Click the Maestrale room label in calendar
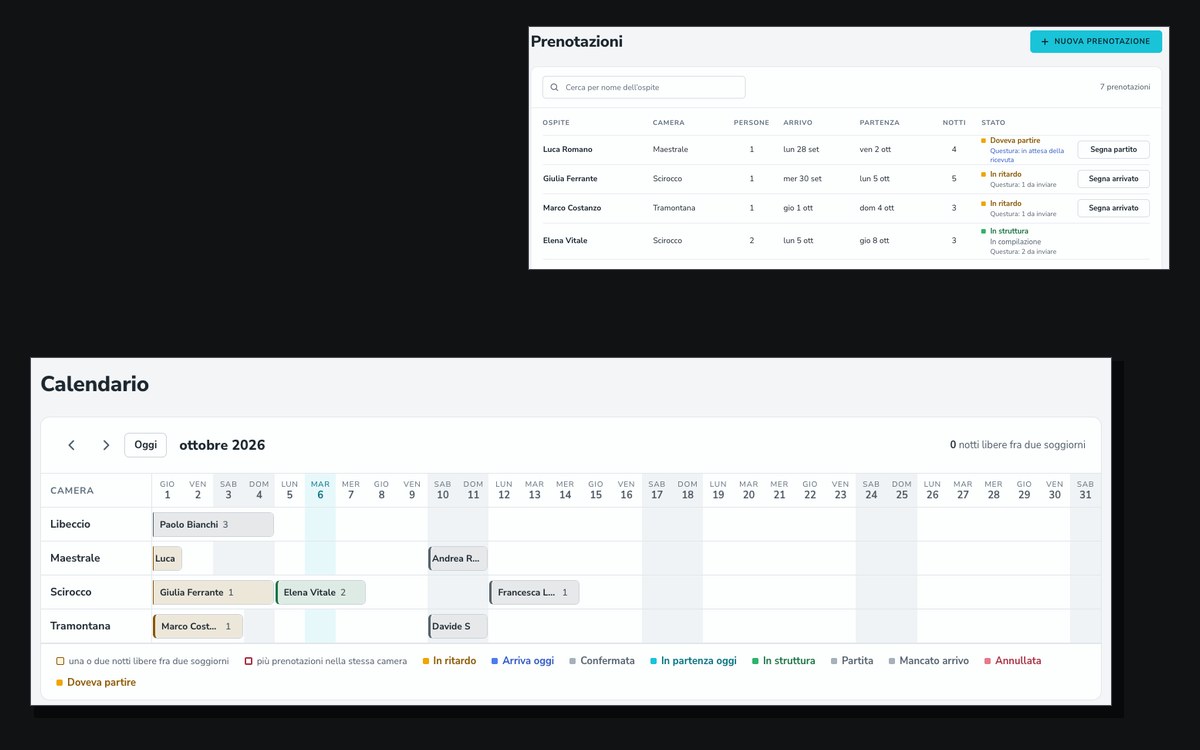The width and height of the screenshot is (1200, 750). [x=75, y=558]
